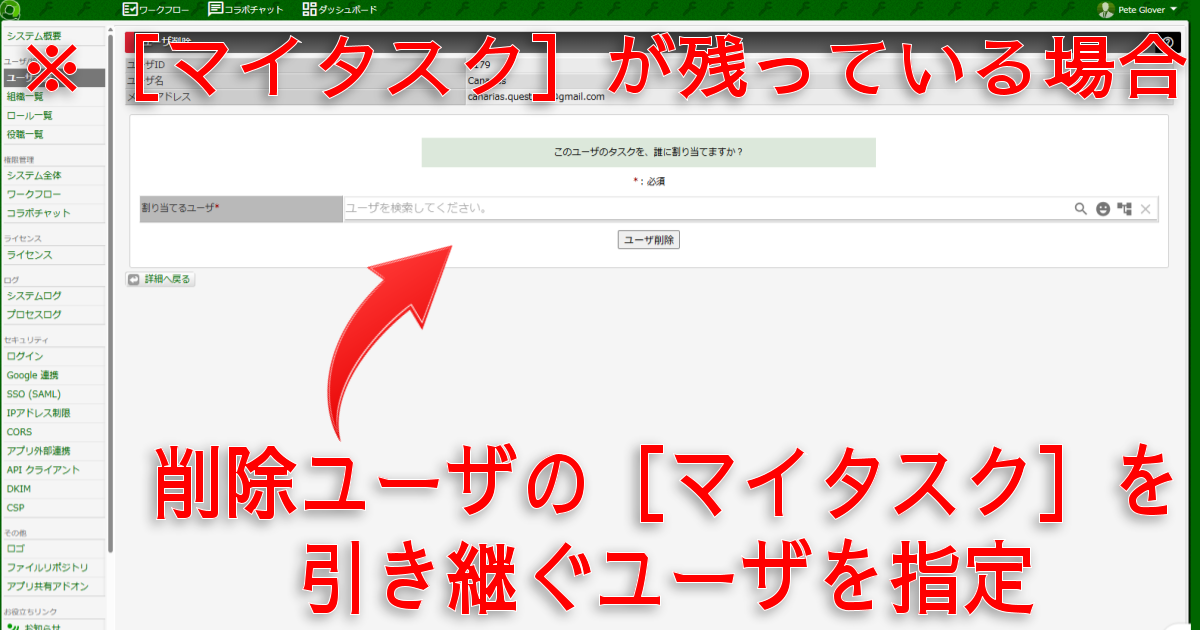Image resolution: width=1200 pixels, height=630 pixels.
Task: Click the Questetra logo at top left
Action: pyautogui.click(x=9, y=10)
